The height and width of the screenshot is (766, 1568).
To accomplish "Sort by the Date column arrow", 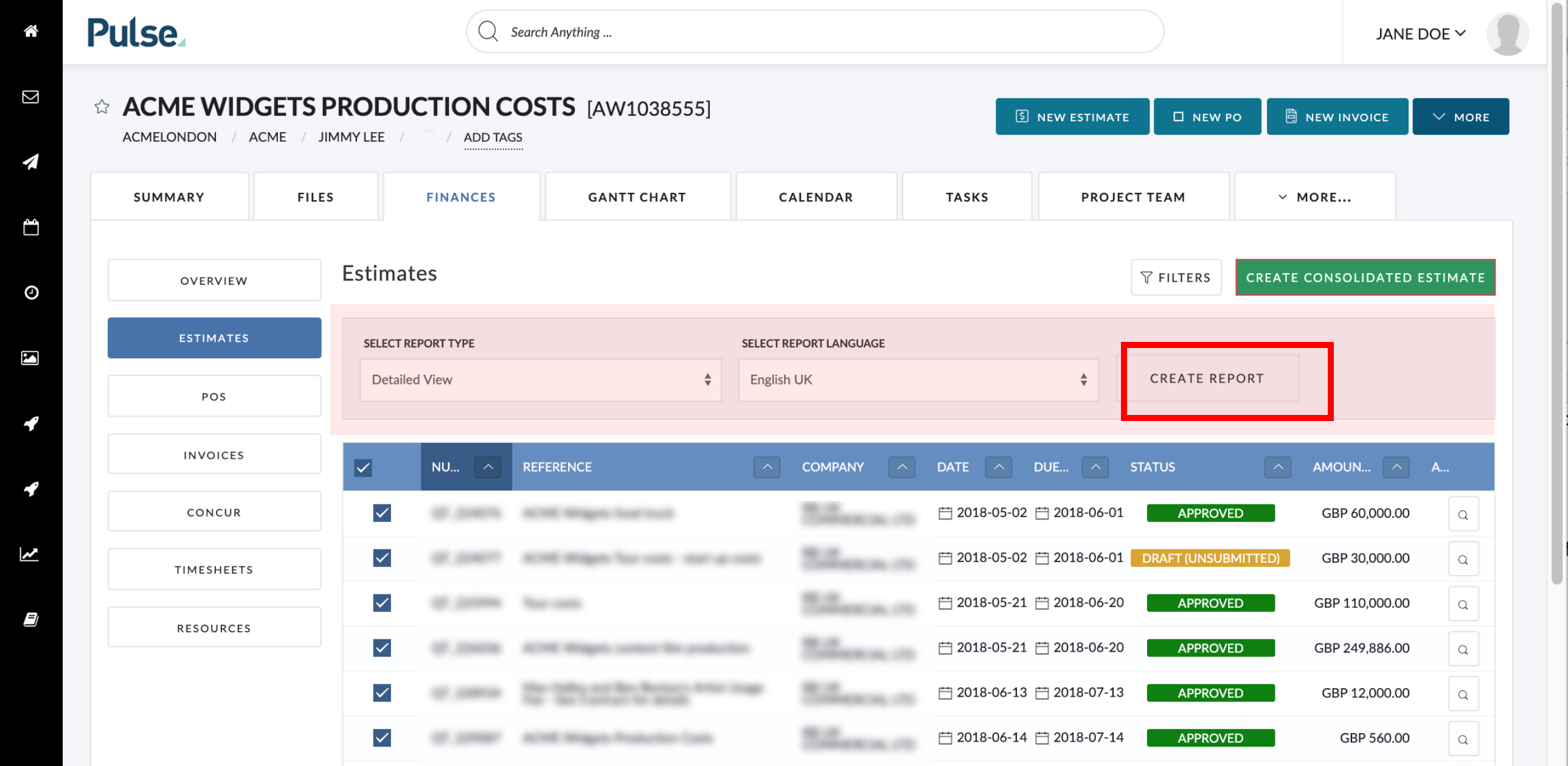I will click(x=998, y=467).
